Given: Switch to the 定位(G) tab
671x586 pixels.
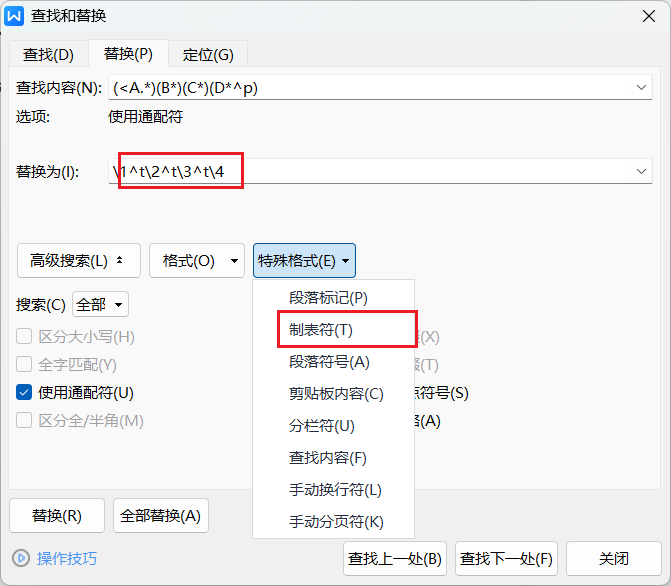Looking at the screenshot, I should click(208, 55).
